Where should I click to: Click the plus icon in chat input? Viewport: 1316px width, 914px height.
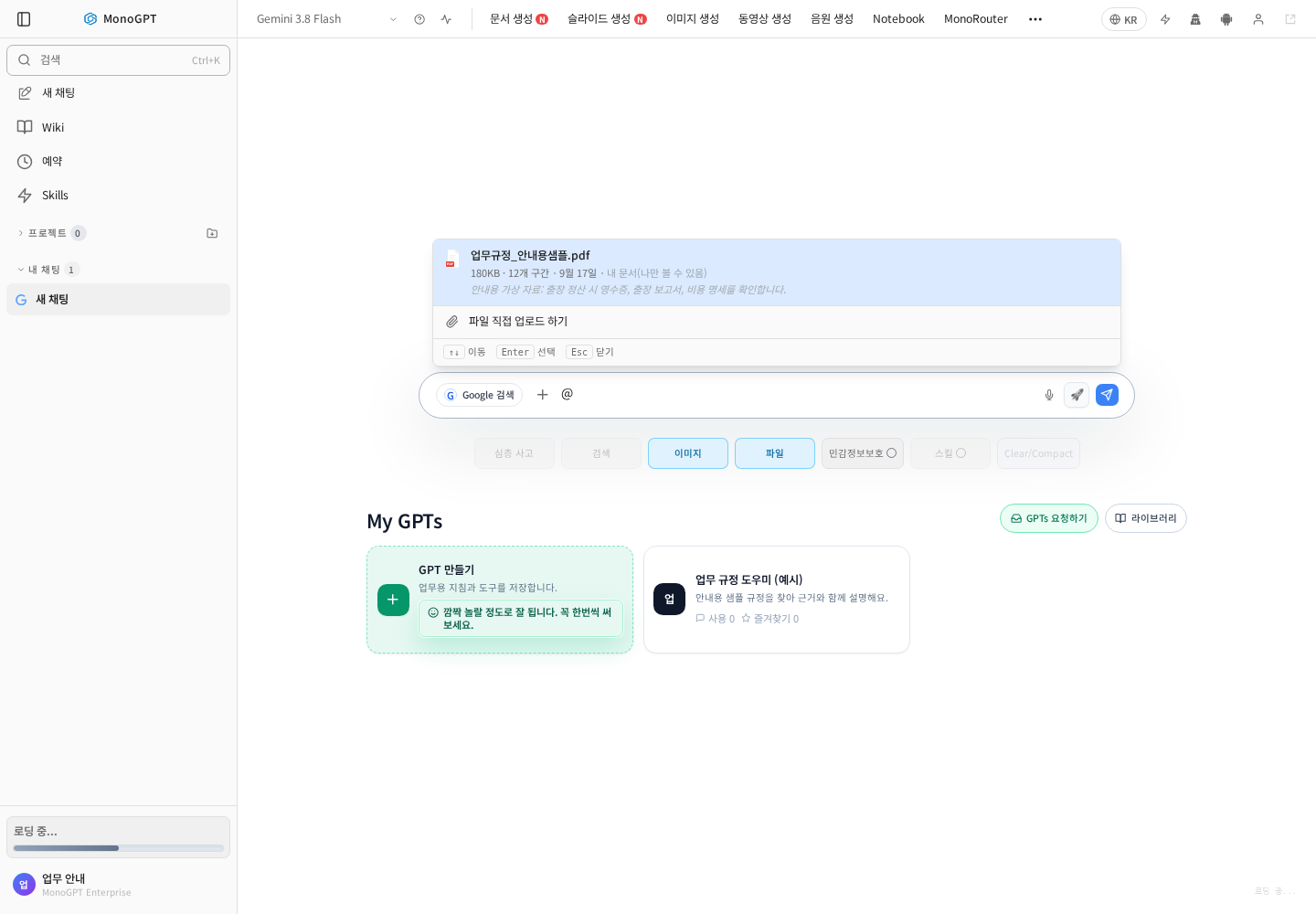point(542,395)
